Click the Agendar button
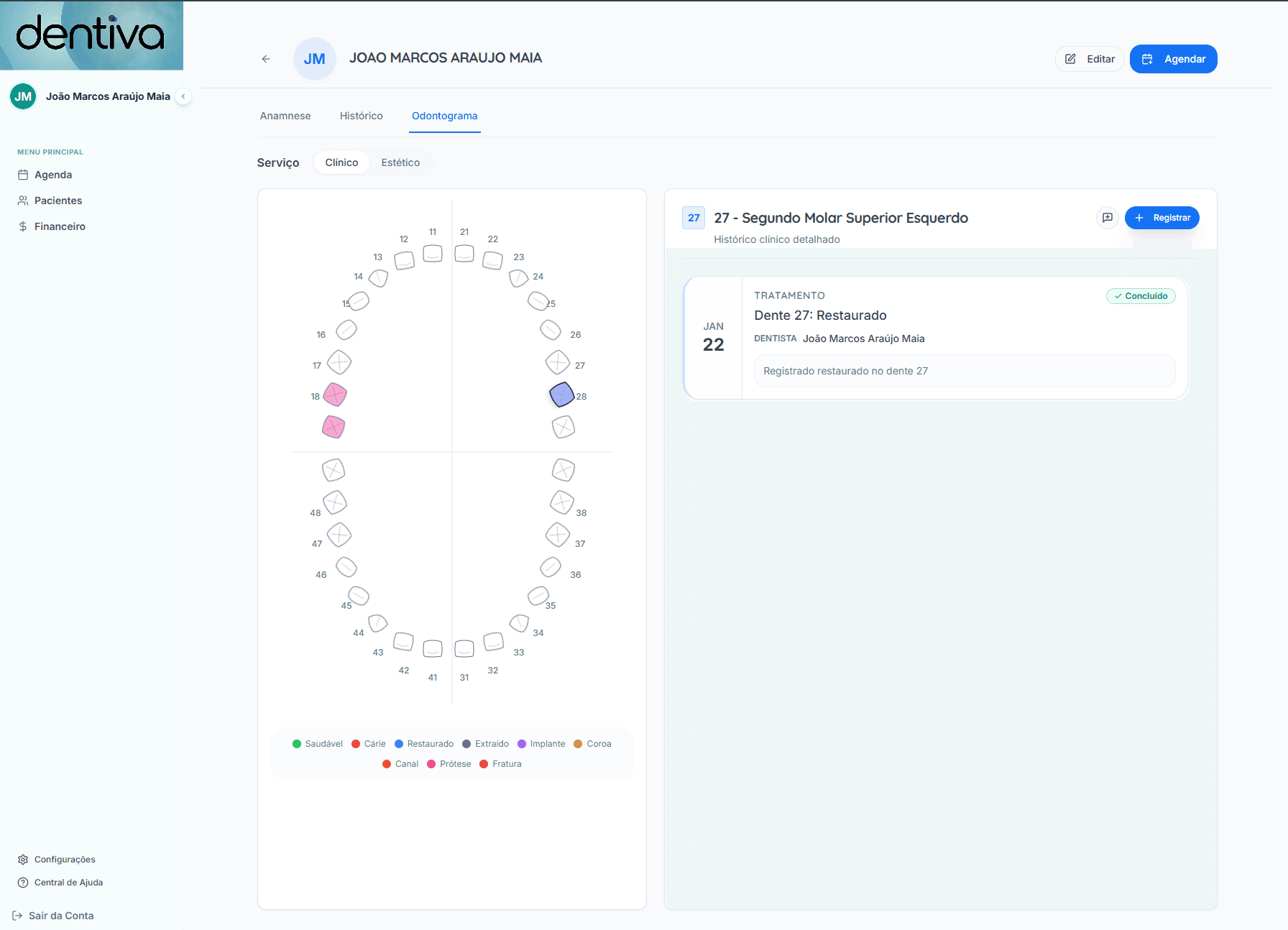This screenshot has height=930, width=1288. coord(1173,59)
